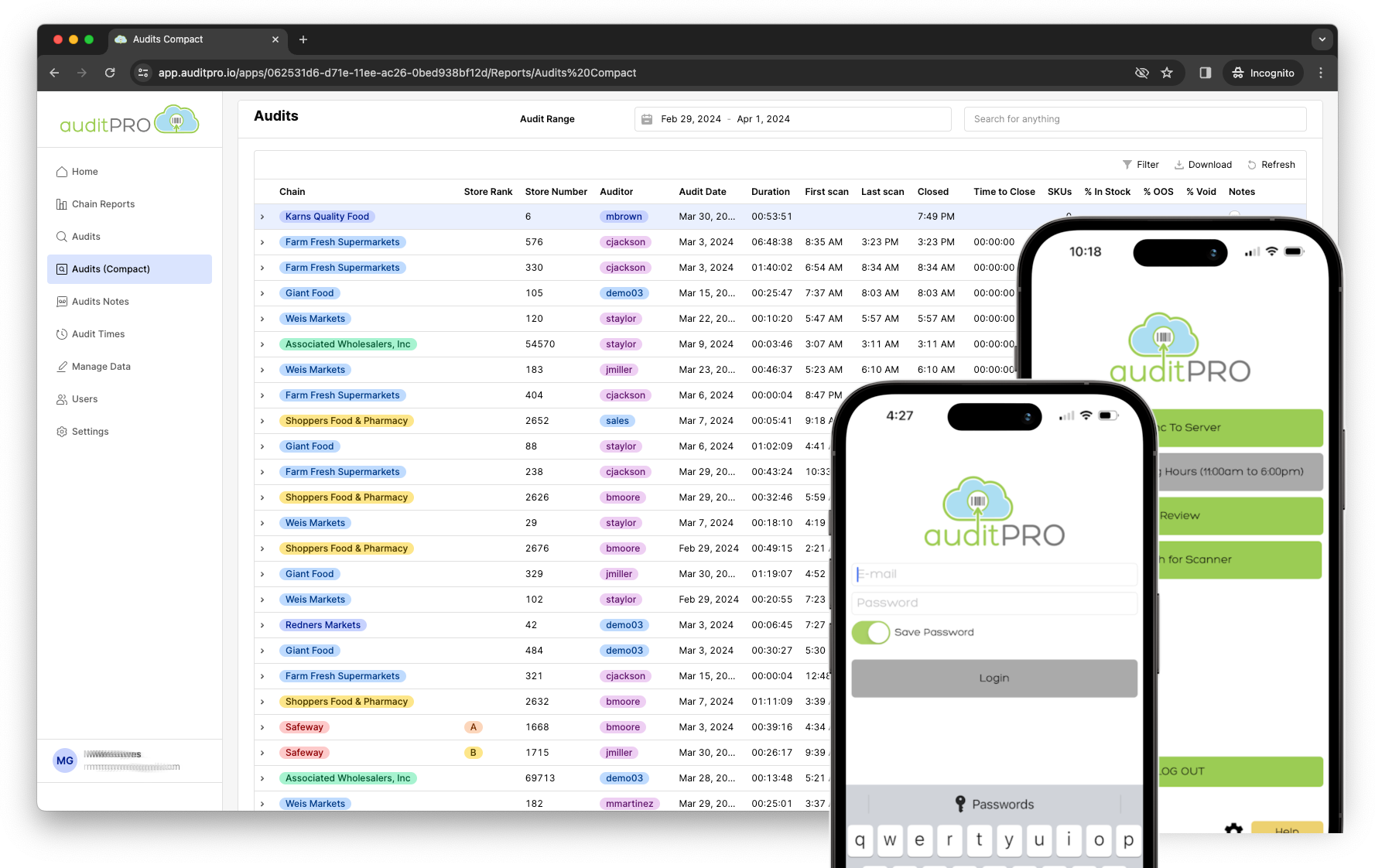Image resolution: width=1375 pixels, height=868 pixels.
Task: Click browser back arrow
Action: coord(54,73)
